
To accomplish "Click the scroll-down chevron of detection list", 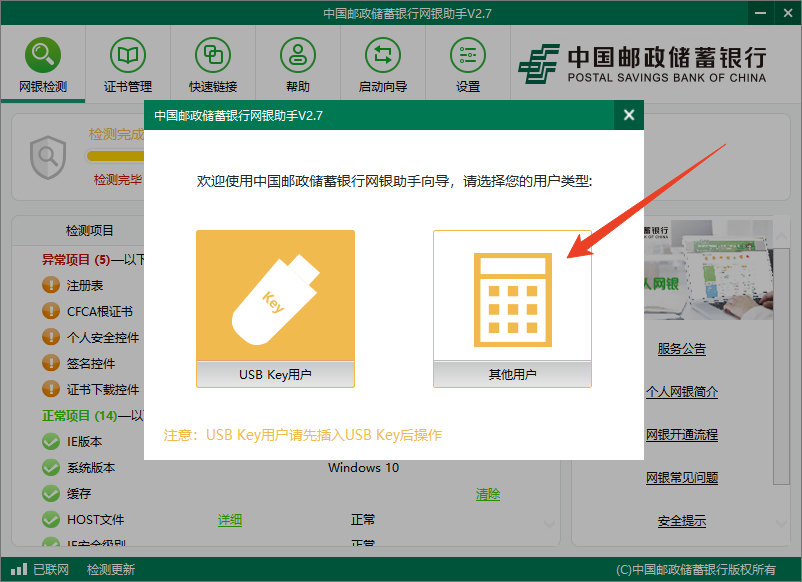I will click(549, 524).
